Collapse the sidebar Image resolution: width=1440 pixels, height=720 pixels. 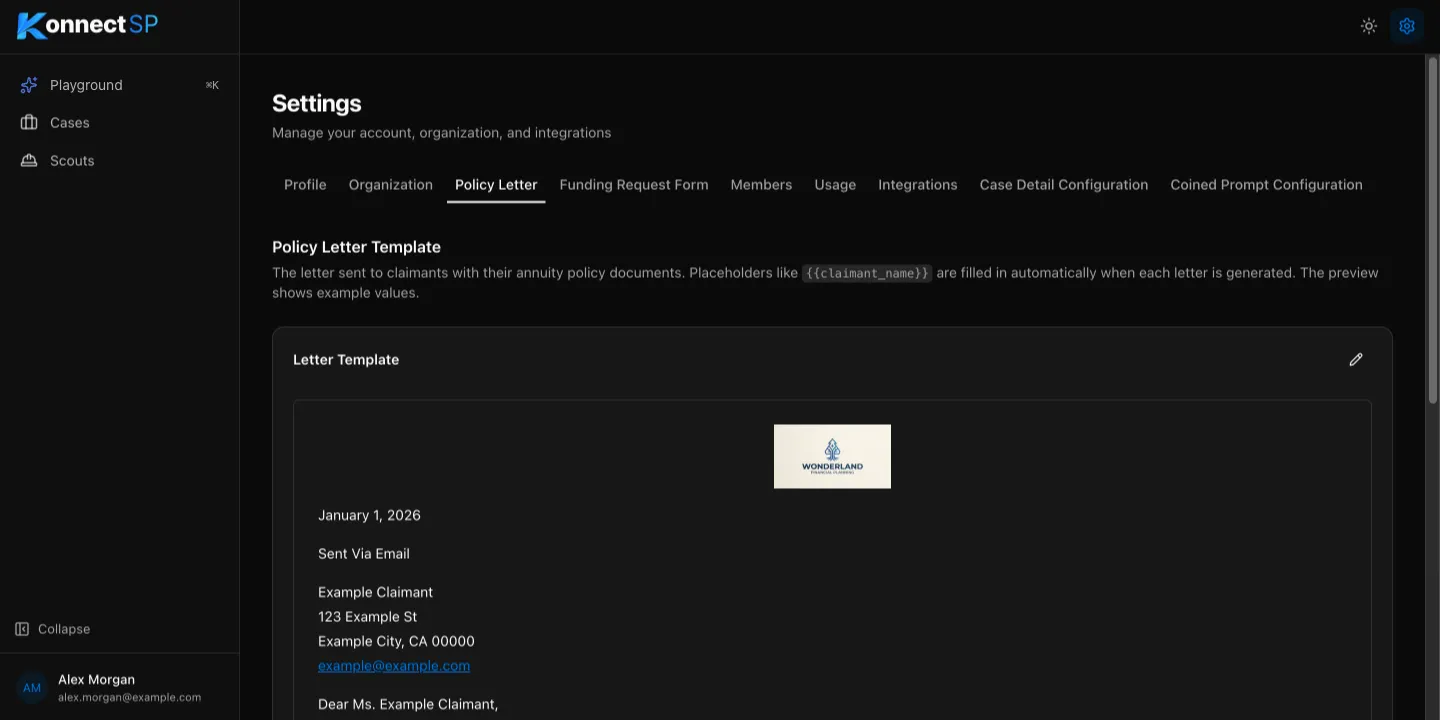point(53,629)
